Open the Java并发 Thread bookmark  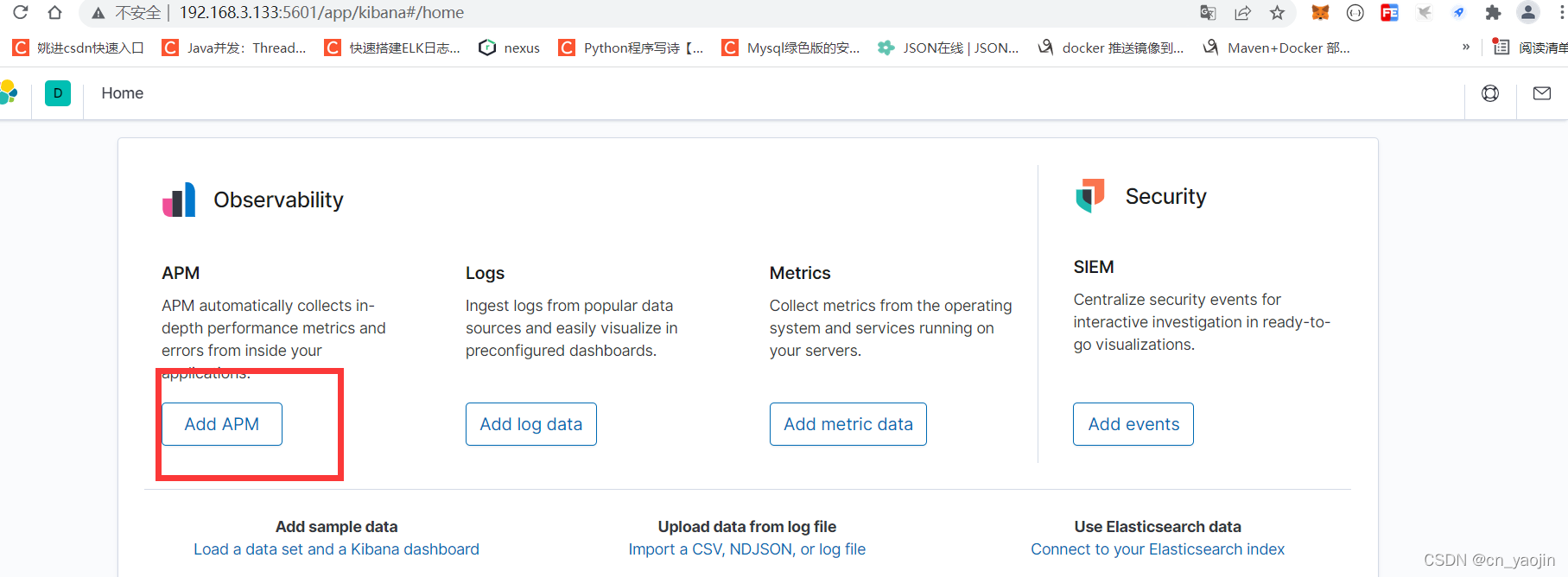click(234, 48)
